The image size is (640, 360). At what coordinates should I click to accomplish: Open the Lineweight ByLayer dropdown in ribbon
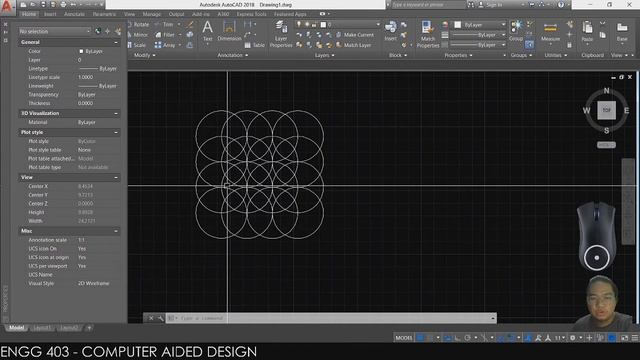click(x=478, y=35)
